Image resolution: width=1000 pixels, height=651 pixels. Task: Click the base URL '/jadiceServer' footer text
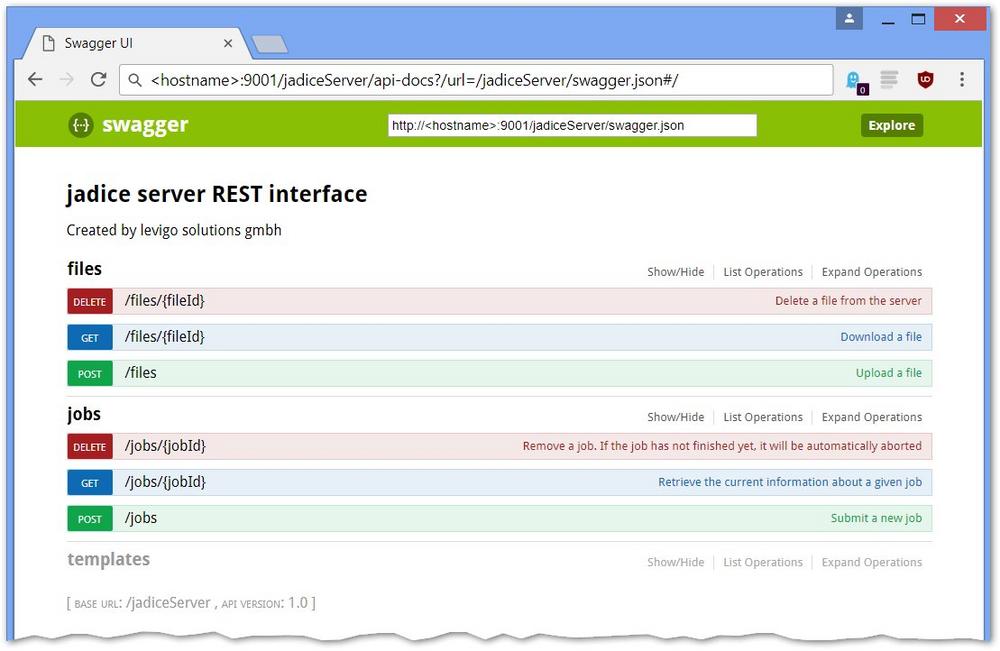[169, 603]
